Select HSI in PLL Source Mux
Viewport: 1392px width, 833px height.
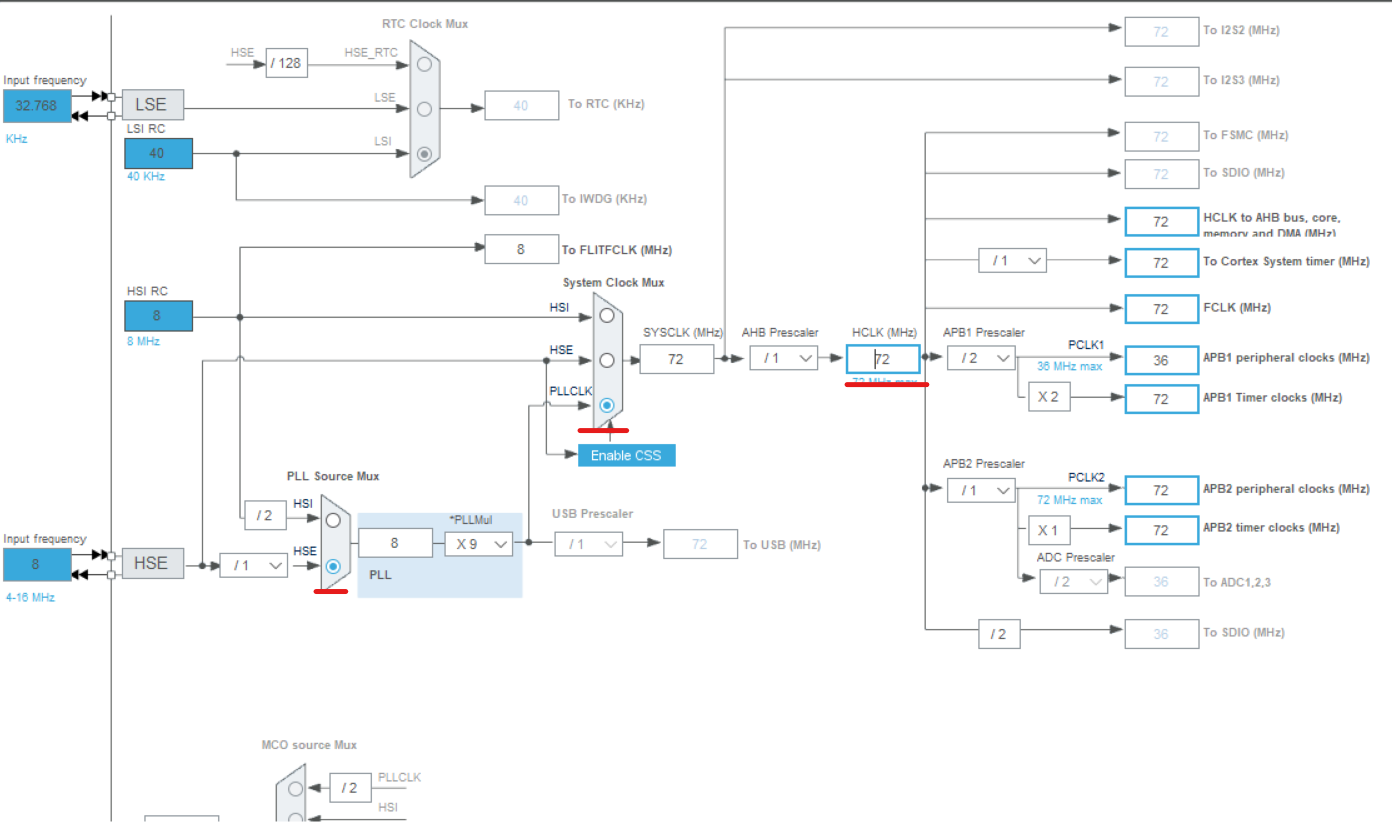coord(333,520)
